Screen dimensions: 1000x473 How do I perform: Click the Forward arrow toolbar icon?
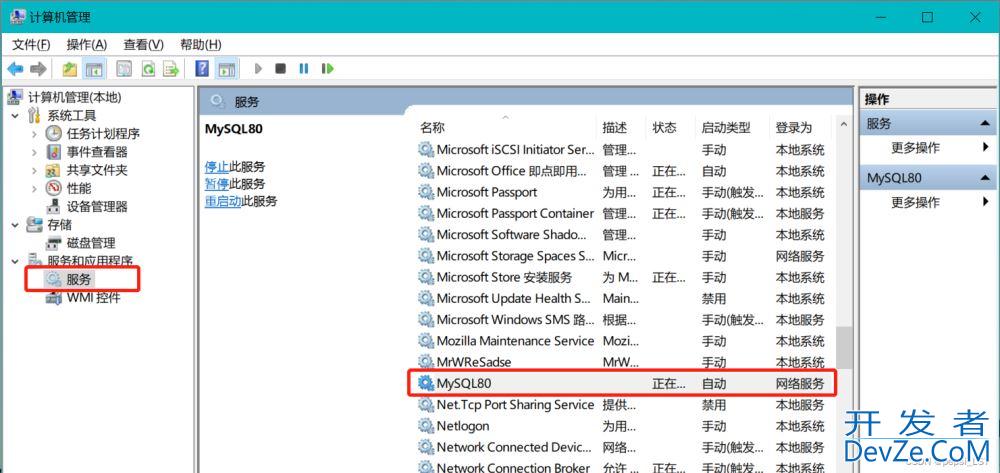coord(38,68)
